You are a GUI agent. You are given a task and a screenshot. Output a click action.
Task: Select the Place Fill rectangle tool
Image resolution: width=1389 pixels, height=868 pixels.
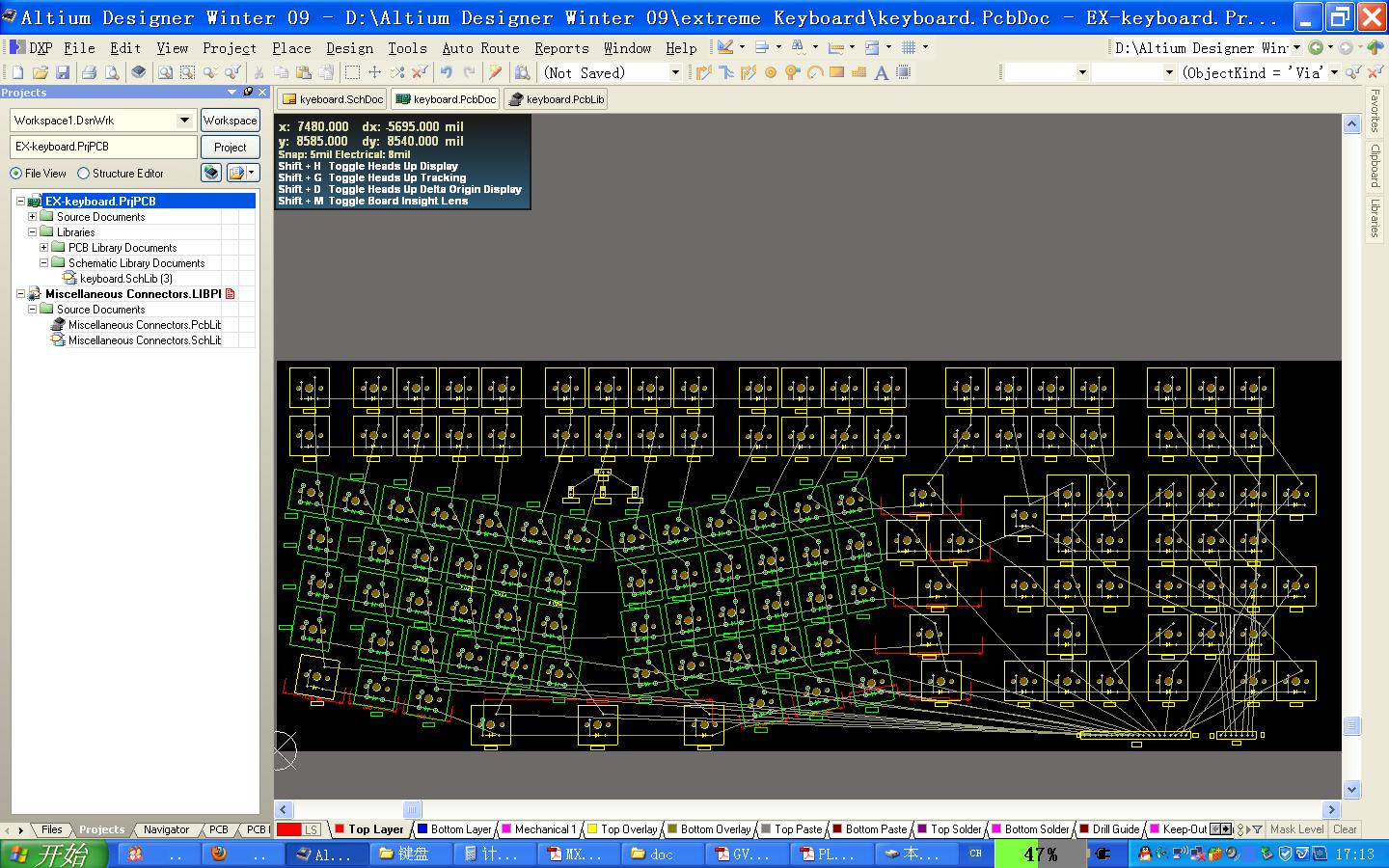point(837,72)
